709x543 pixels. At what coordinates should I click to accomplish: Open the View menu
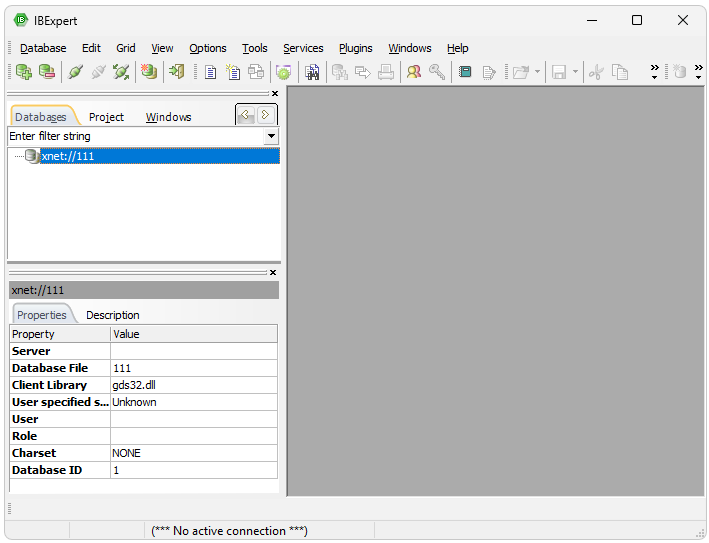(162, 48)
